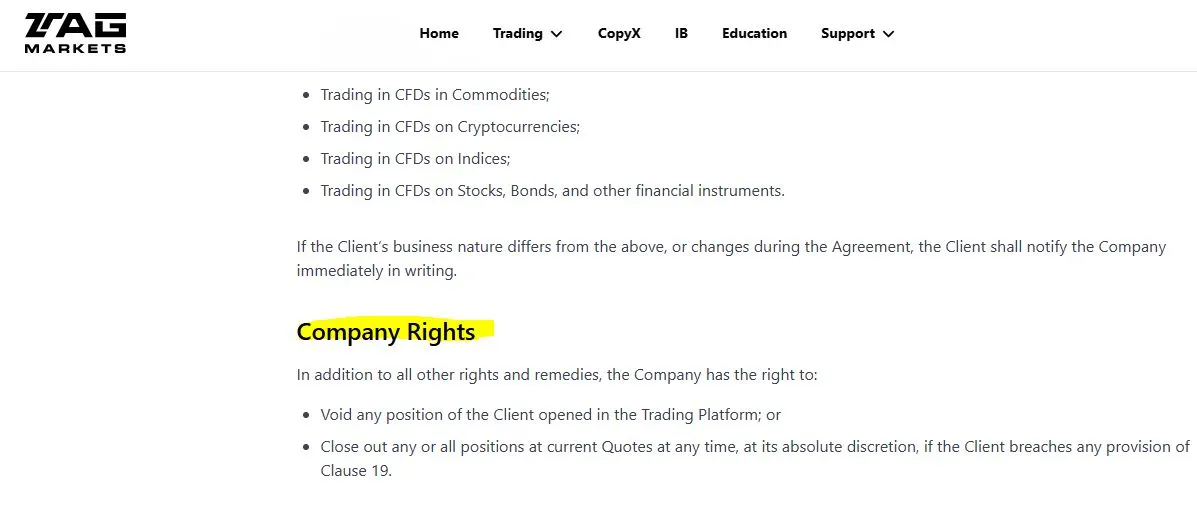Click the highlighted Company Rights heading
The height and width of the screenshot is (511, 1197).
pos(386,332)
